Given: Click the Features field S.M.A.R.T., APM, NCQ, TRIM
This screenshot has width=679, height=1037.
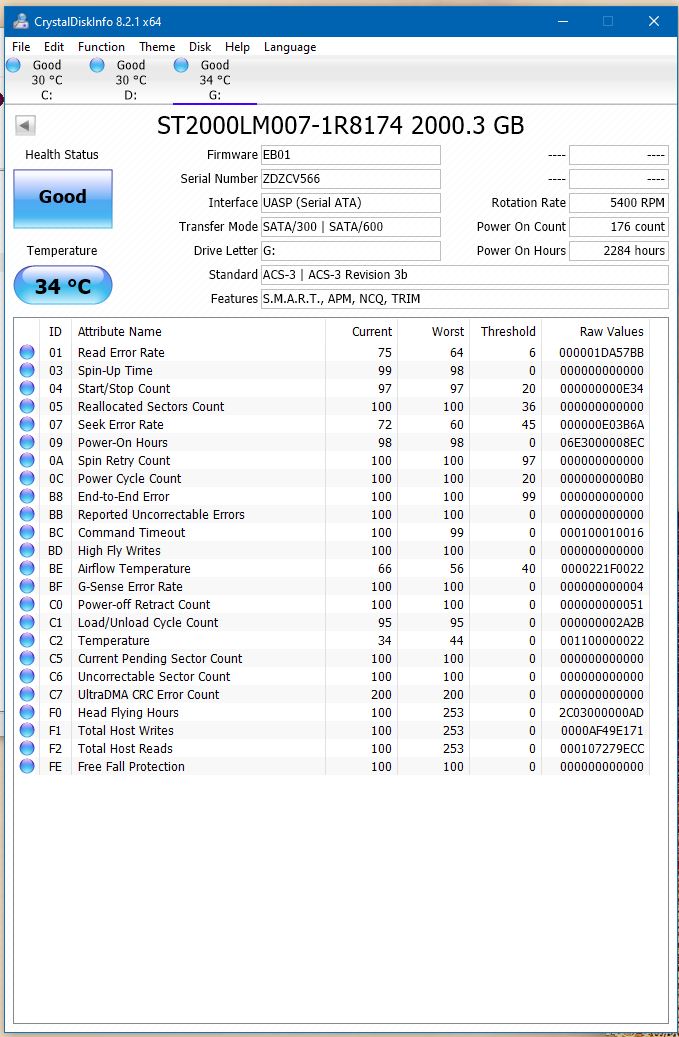Looking at the screenshot, I should coord(465,299).
